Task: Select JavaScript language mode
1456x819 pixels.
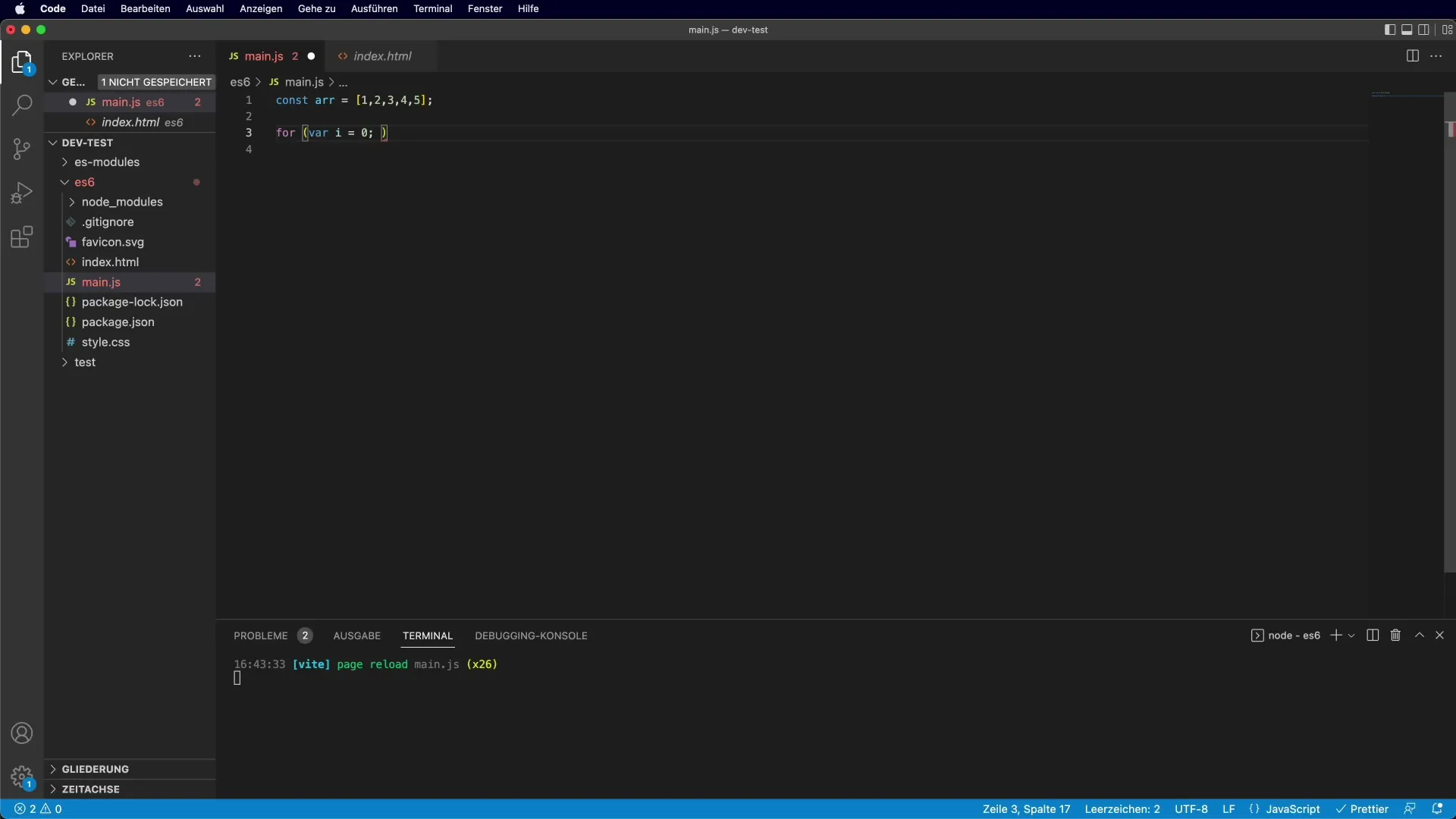Action: point(1292,809)
